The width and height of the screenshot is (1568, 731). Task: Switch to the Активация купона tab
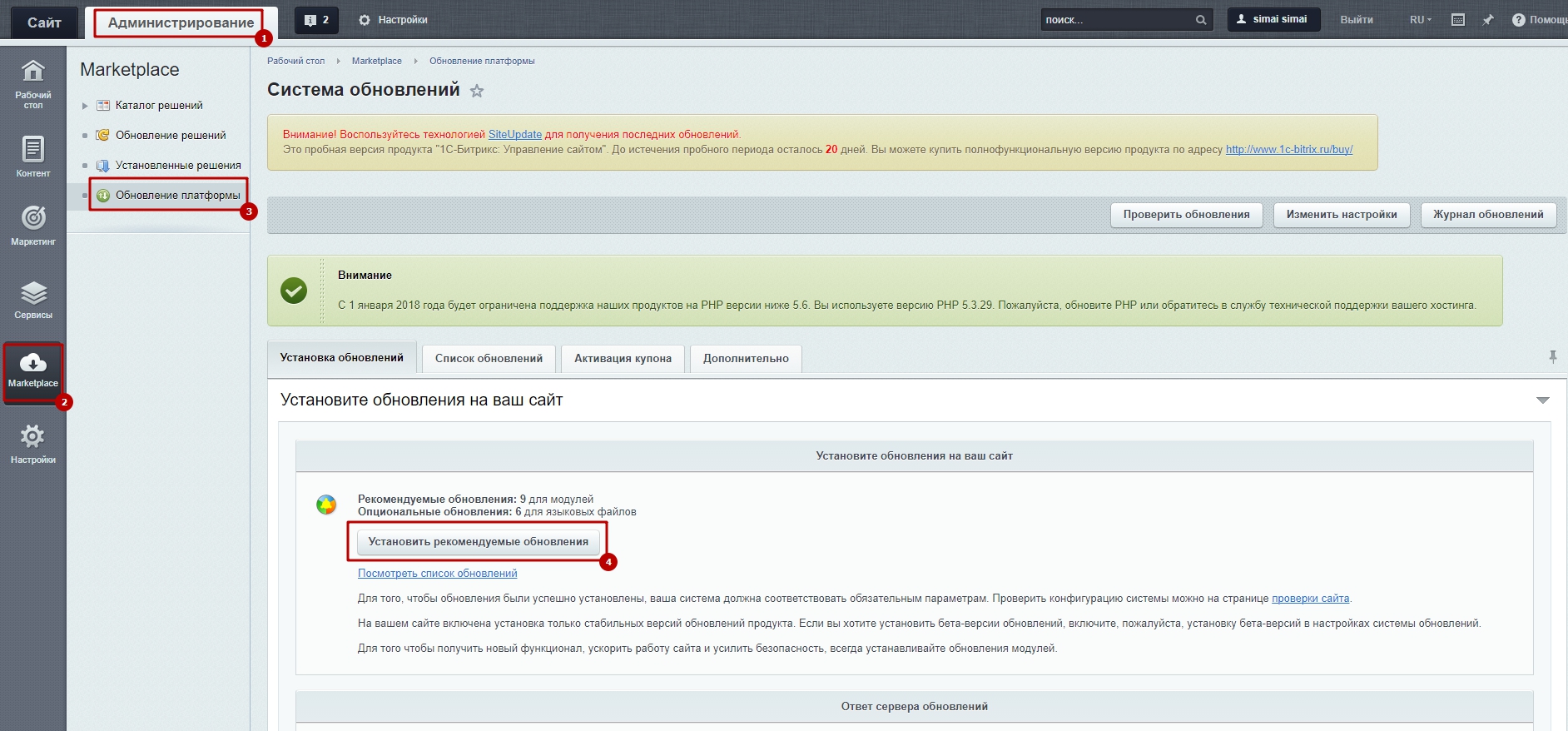623,358
